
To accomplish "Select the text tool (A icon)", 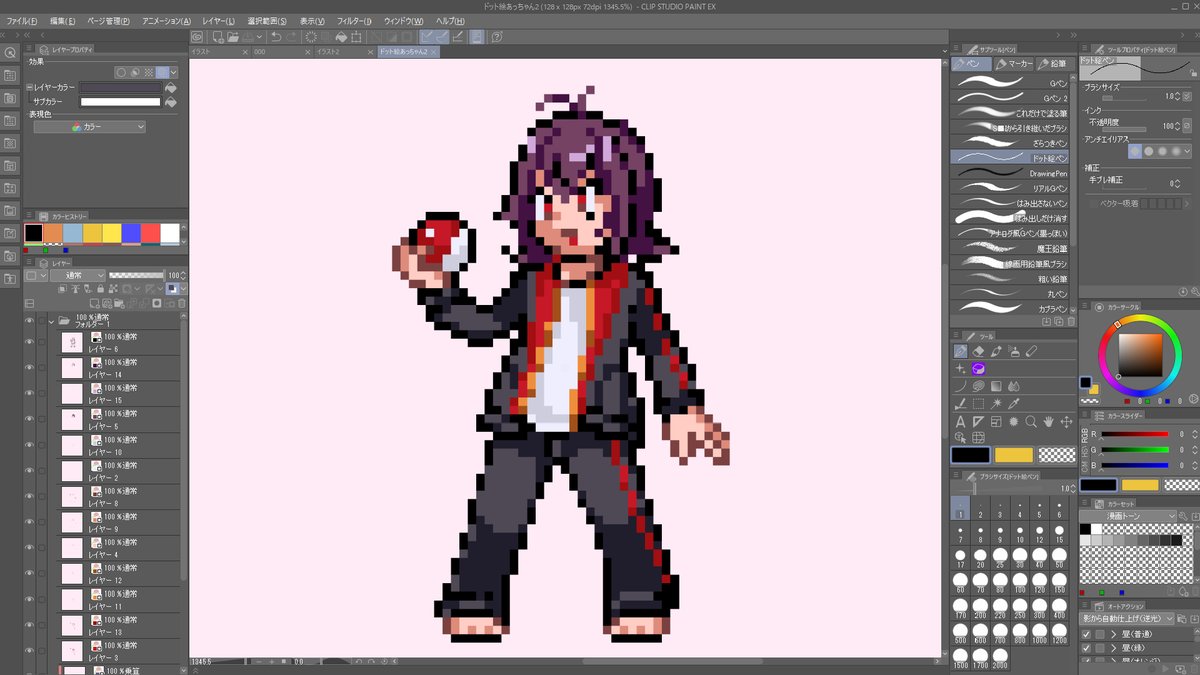I will pyautogui.click(x=960, y=421).
